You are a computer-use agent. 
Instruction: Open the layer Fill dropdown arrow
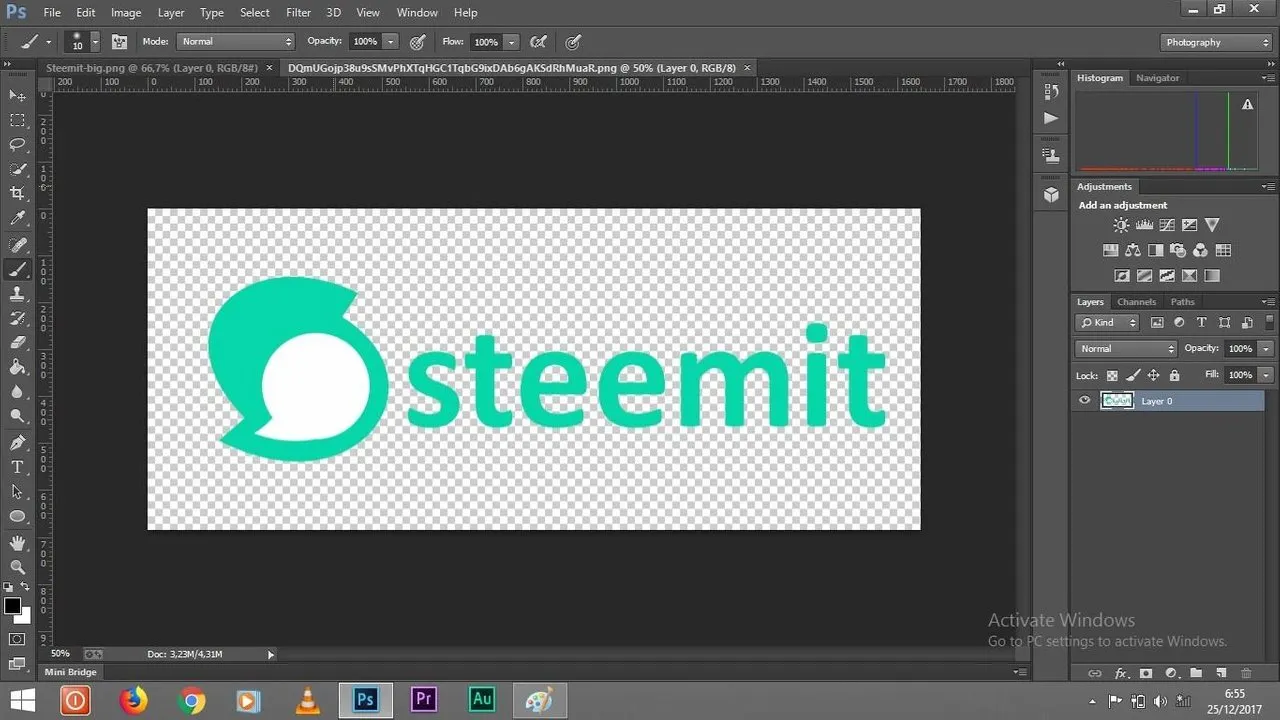pyautogui.click(x=1266, y=375)
